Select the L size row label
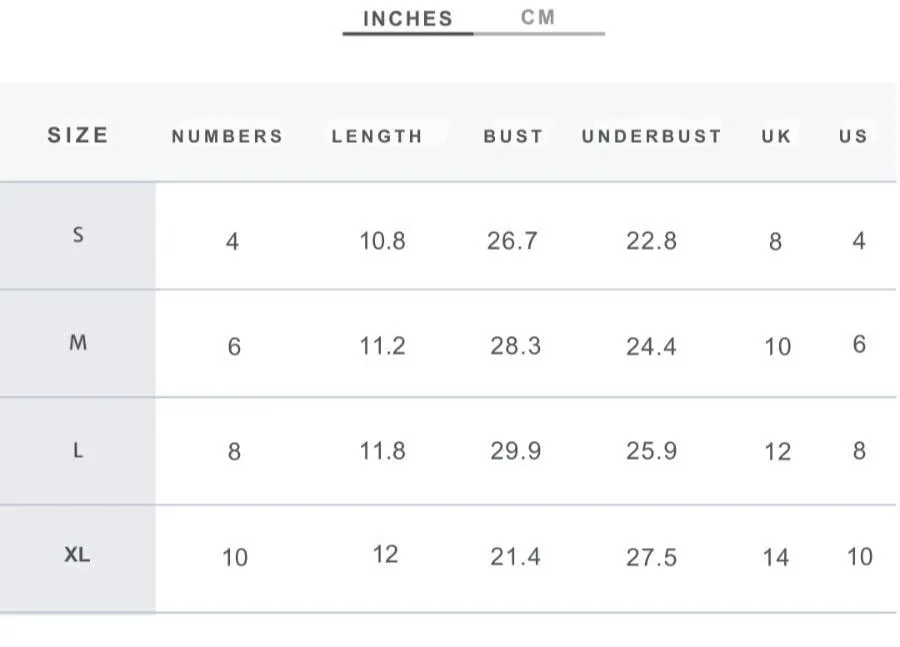Screen dimensions: 900x647 coord(78,451)
